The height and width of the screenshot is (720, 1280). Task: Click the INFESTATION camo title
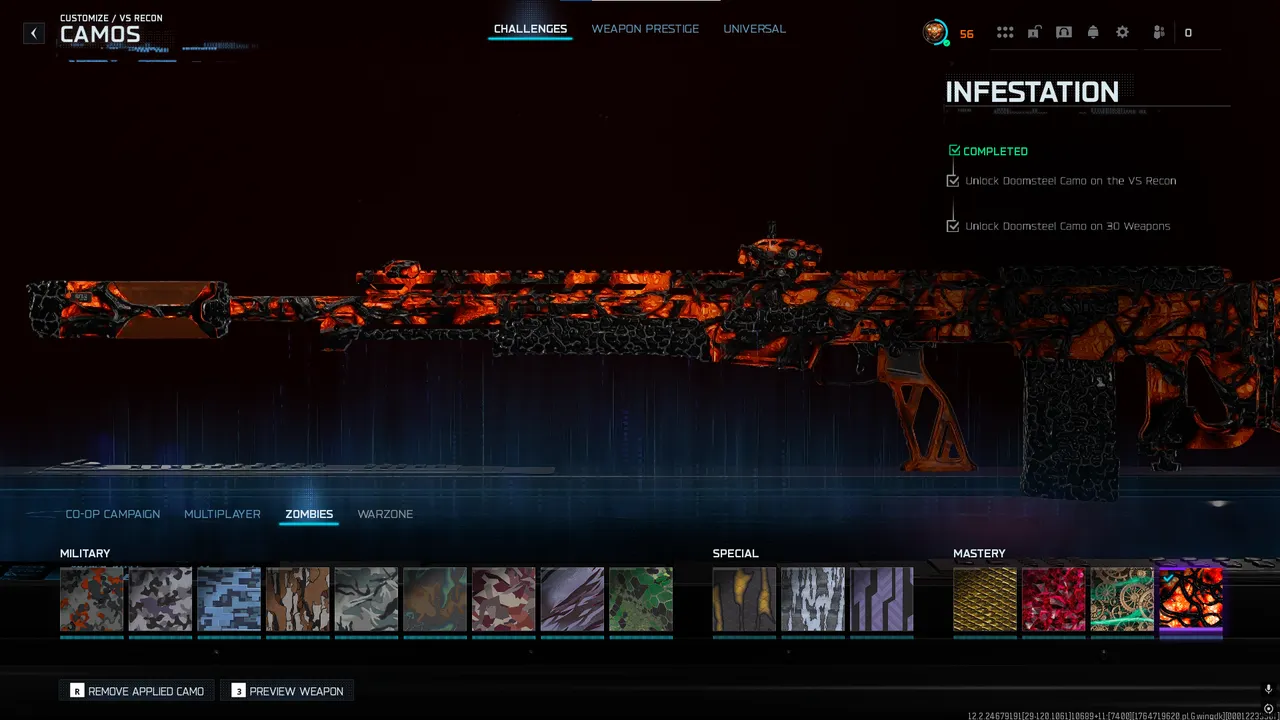(1032, 92)
